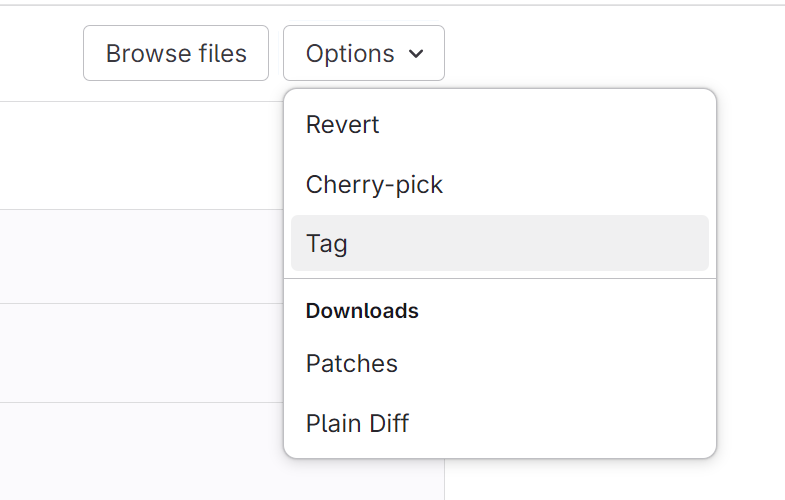Download the commit as Patches
This screenshot has width=785, height=500.
352,363
